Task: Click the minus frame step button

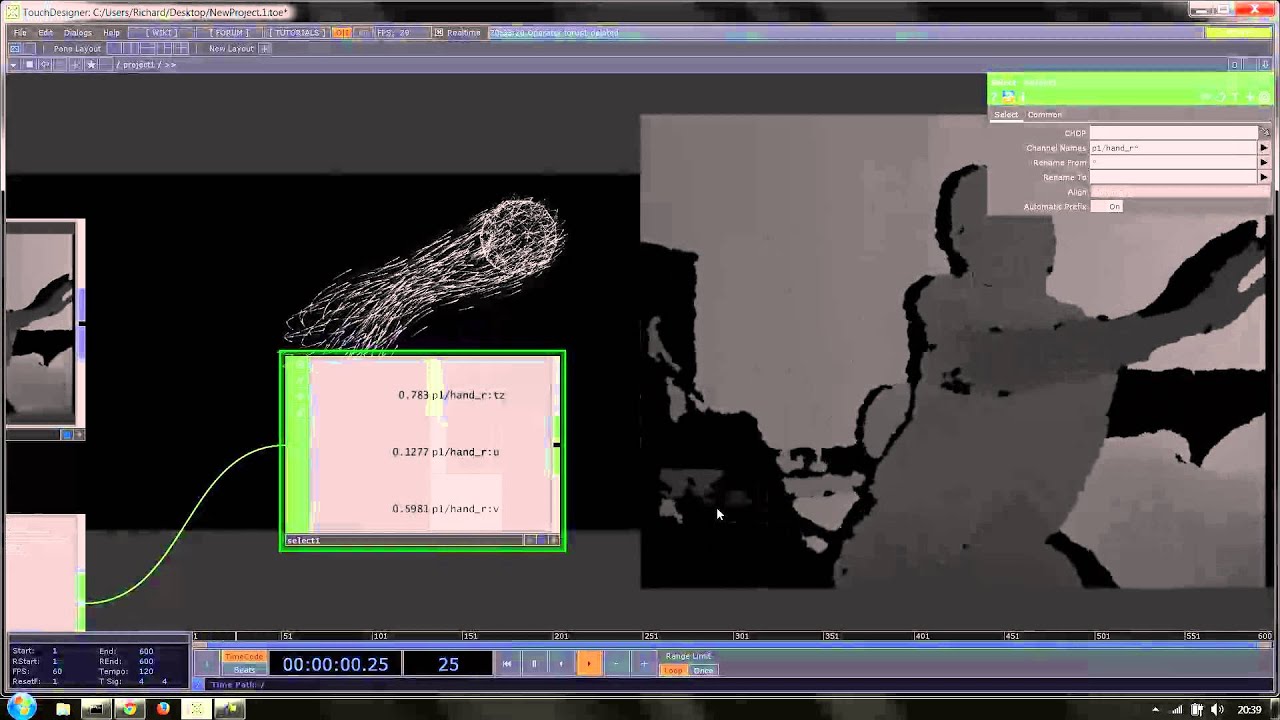Action: [616, 663]
